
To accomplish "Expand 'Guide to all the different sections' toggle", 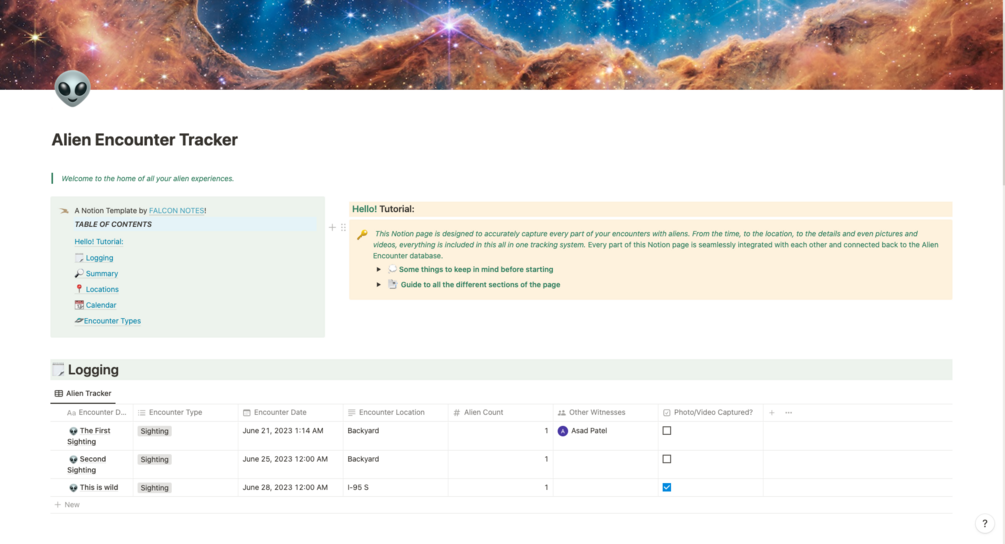I will click(379, 285).
